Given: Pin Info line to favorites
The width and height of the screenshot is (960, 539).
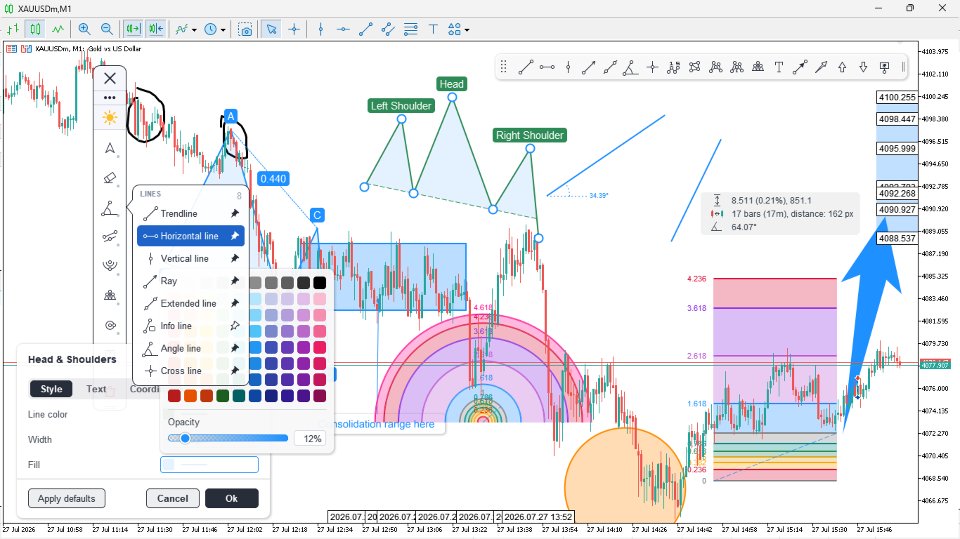Looking at the screenshot, I should click(x=234, y=326).
